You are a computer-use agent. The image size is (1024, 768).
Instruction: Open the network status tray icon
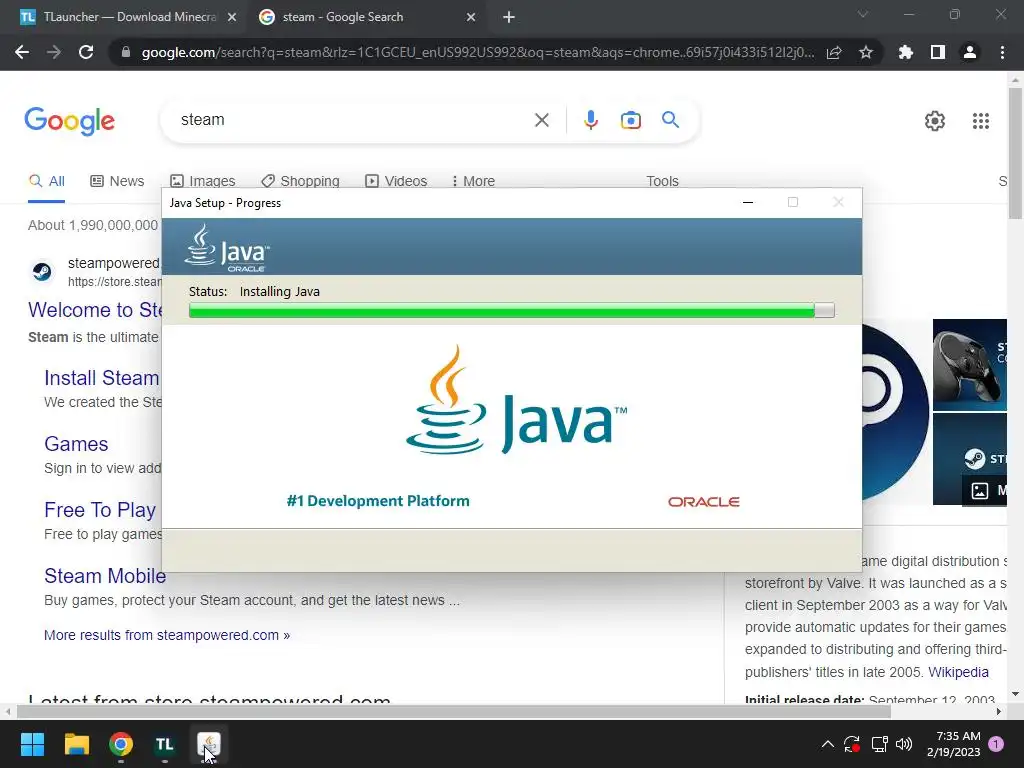click(x=879, y=744)
